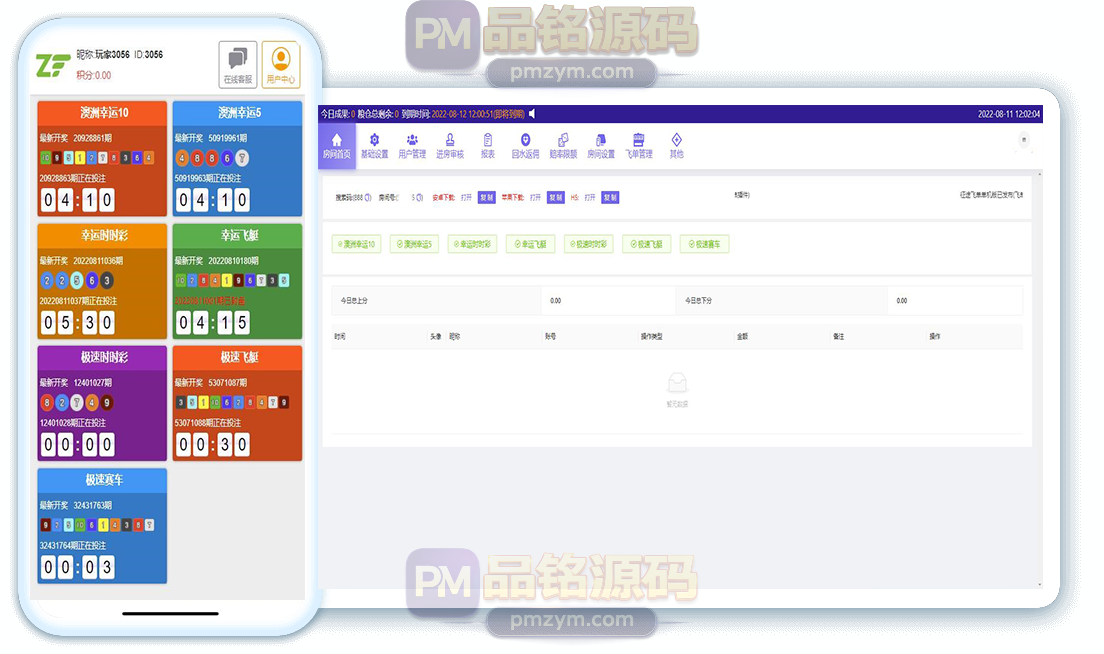The height and width of the screenshot is (654, 1104).
Task: Click the 时间 column header
Action: coord(340,337)
